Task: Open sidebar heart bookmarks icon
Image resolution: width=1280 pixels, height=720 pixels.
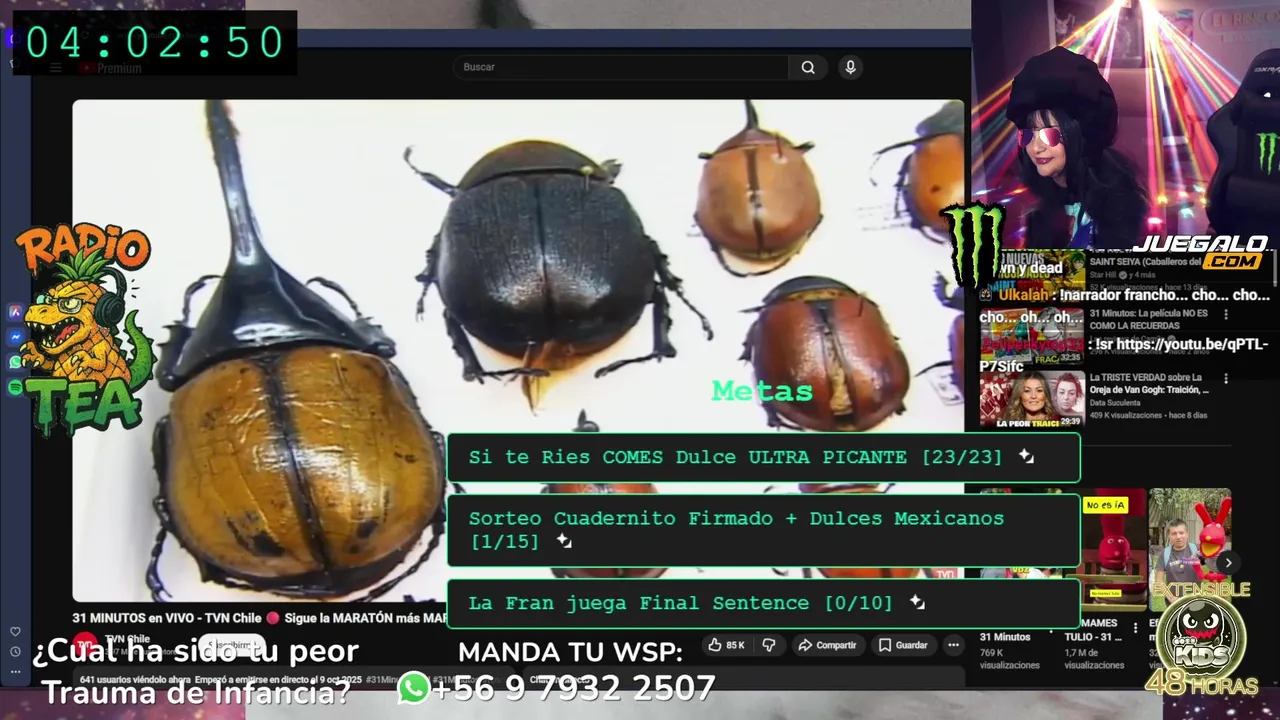Action: pos(15,632)
